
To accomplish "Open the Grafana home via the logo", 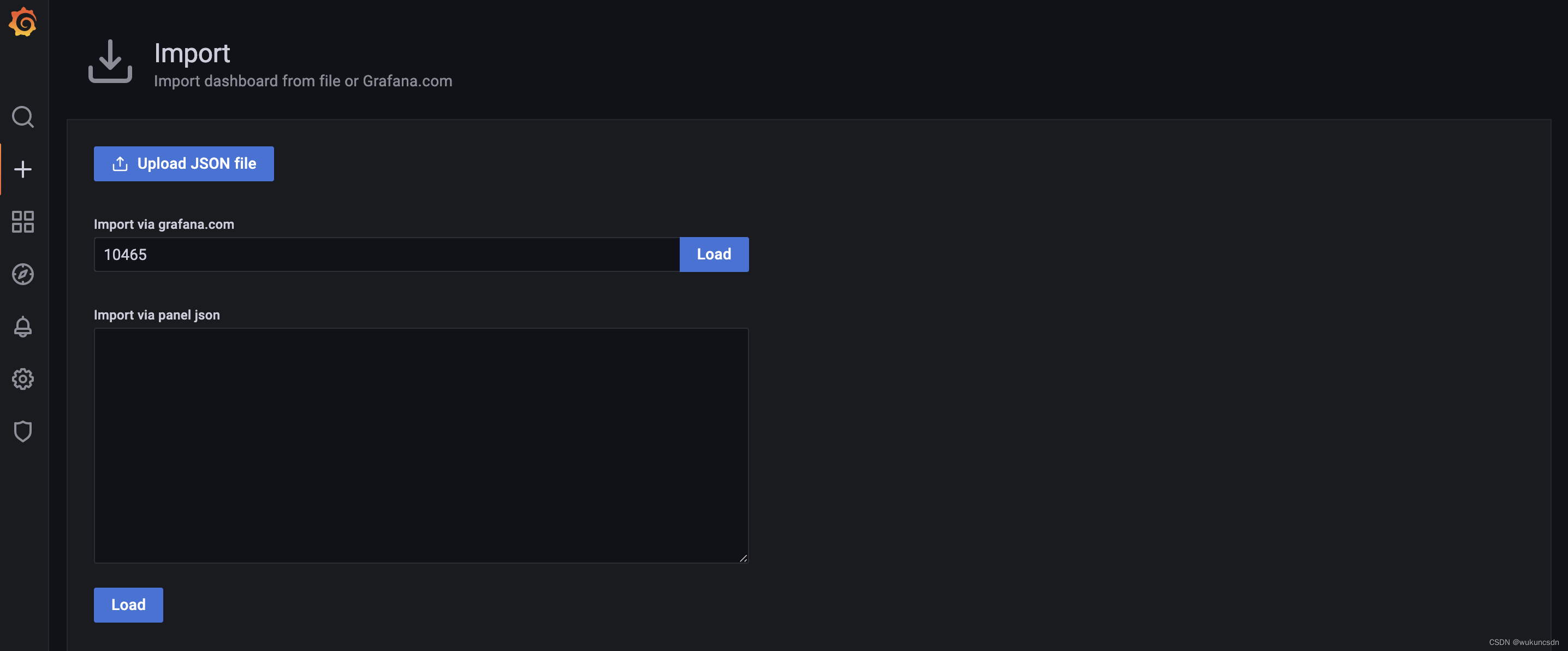I will click(22, 22).
